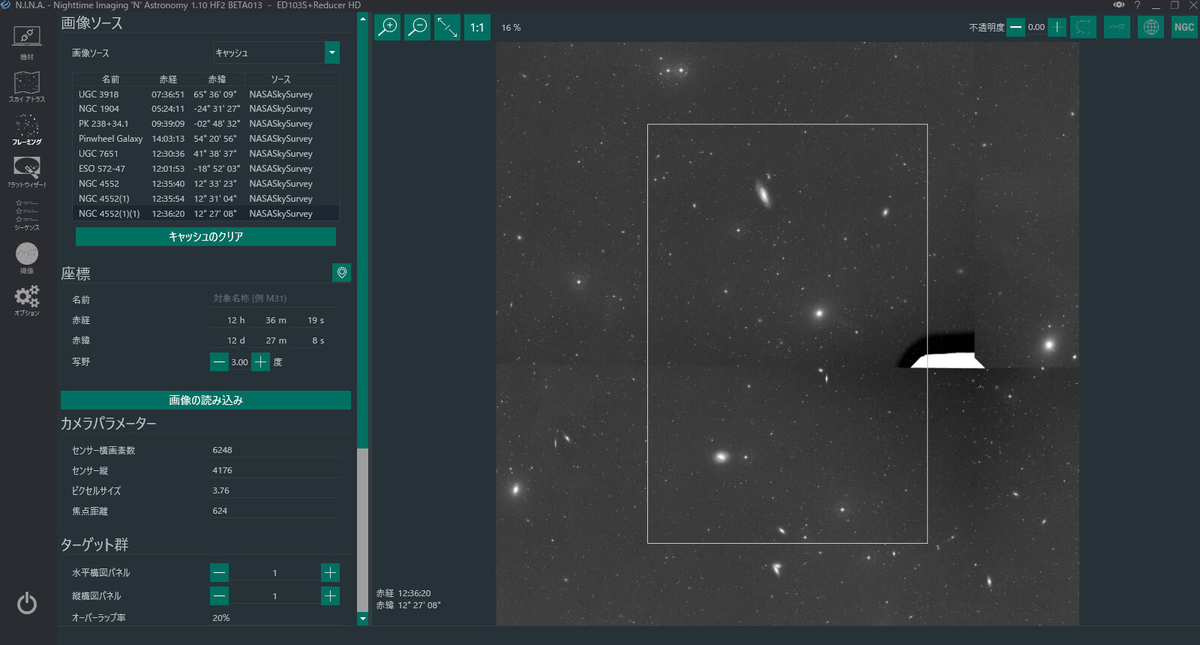
Task: Open the オプション options gear
Action: pyautogui.click(x=27, y=300)
